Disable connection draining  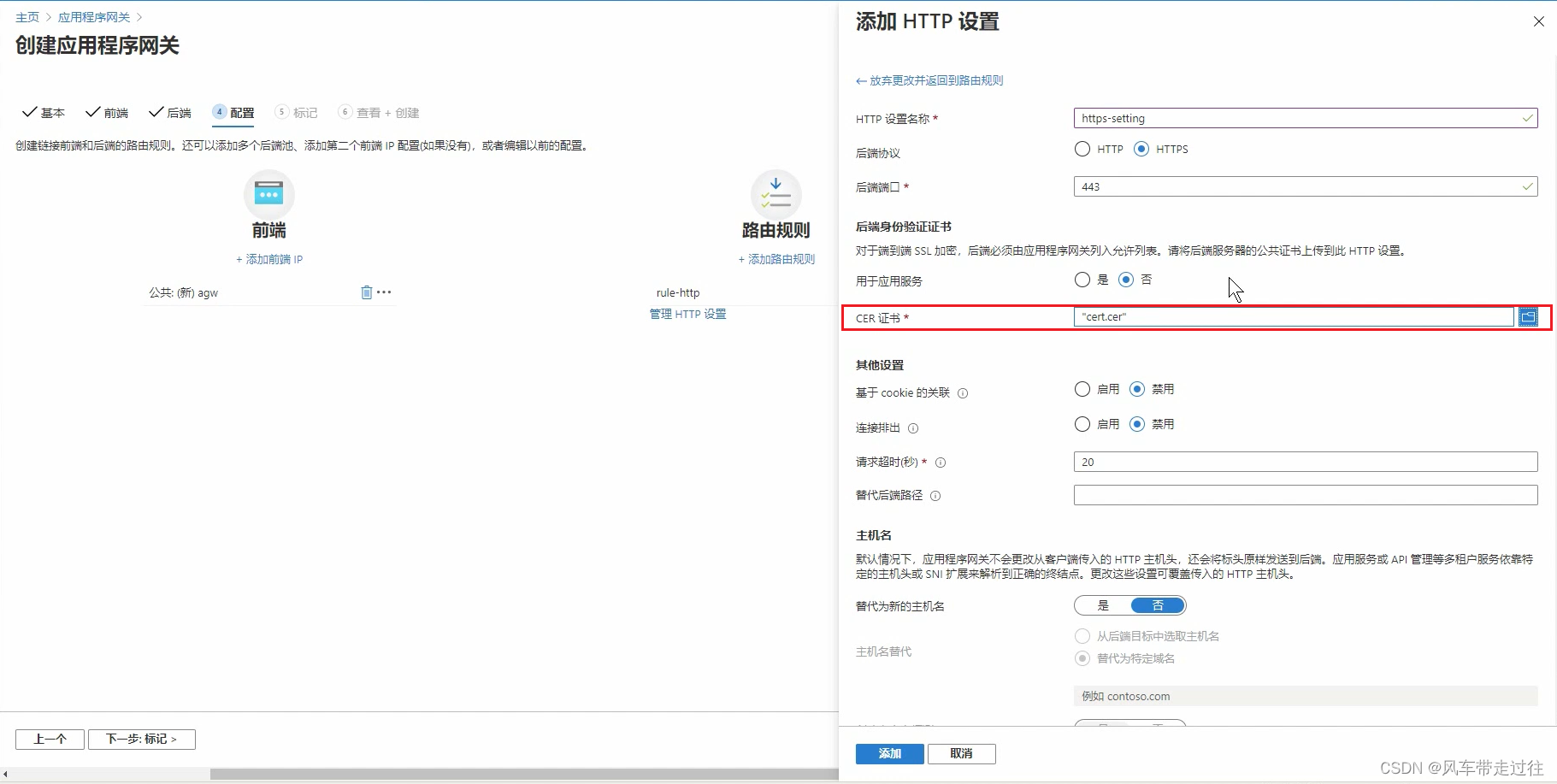(x=1137, y=424)
